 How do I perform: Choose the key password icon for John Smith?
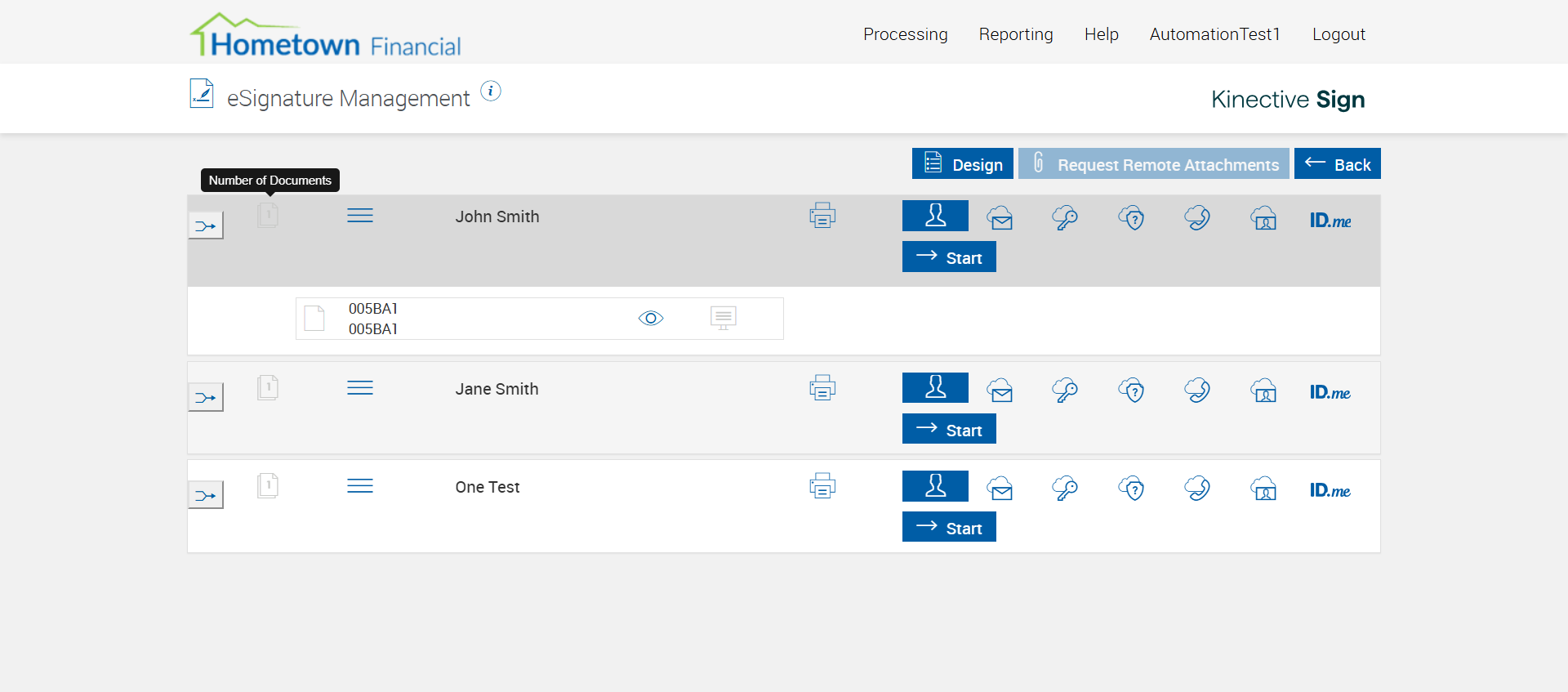[1065, 218]
